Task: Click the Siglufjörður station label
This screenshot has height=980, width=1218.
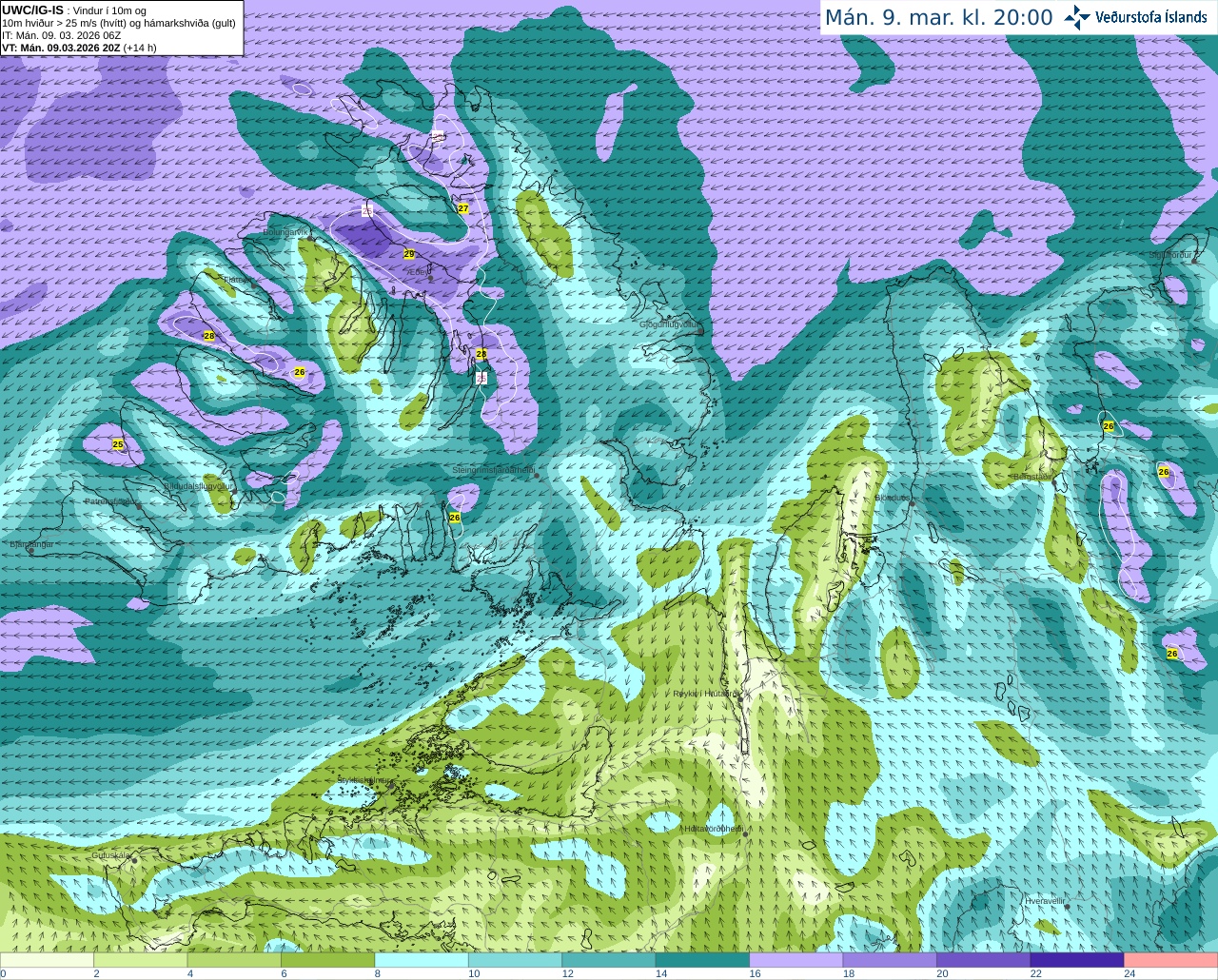Action: click(x=1171, y=255)
